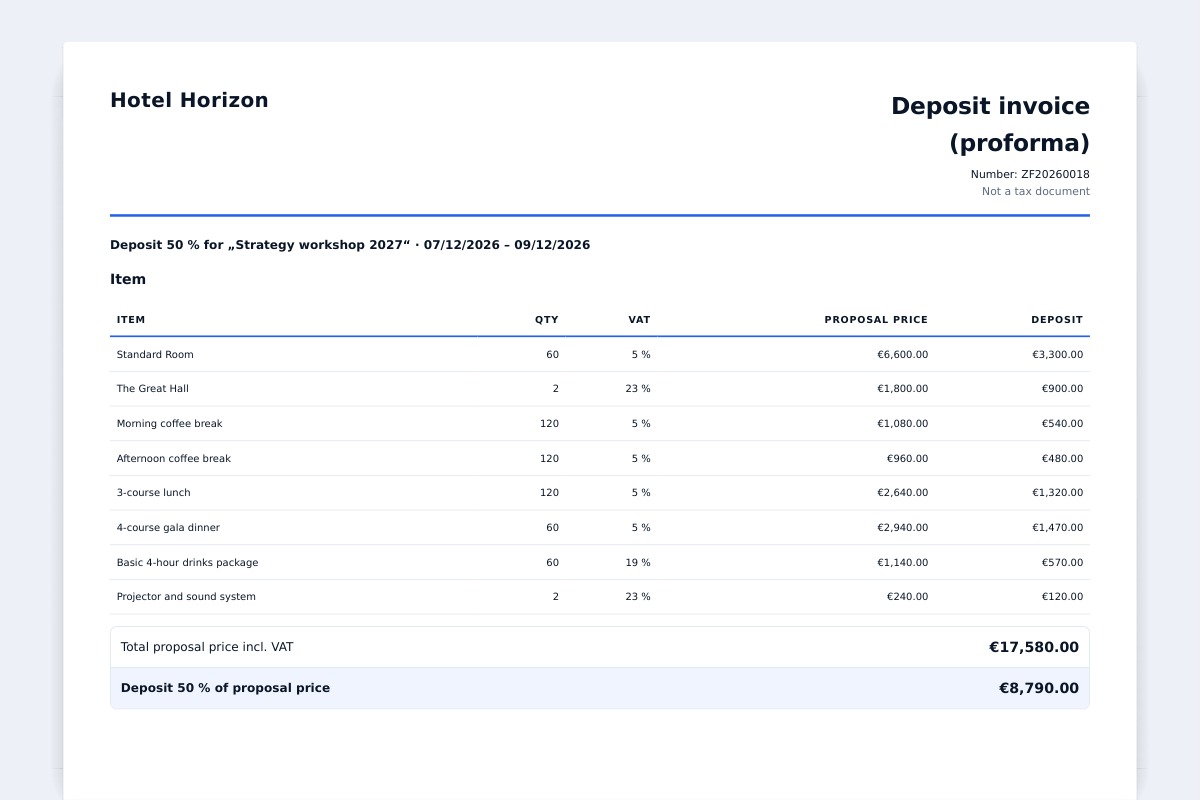Click the 'Total proposal price incl. VAT' label
The image size is (1200, 800).
(x=207, y=647)
